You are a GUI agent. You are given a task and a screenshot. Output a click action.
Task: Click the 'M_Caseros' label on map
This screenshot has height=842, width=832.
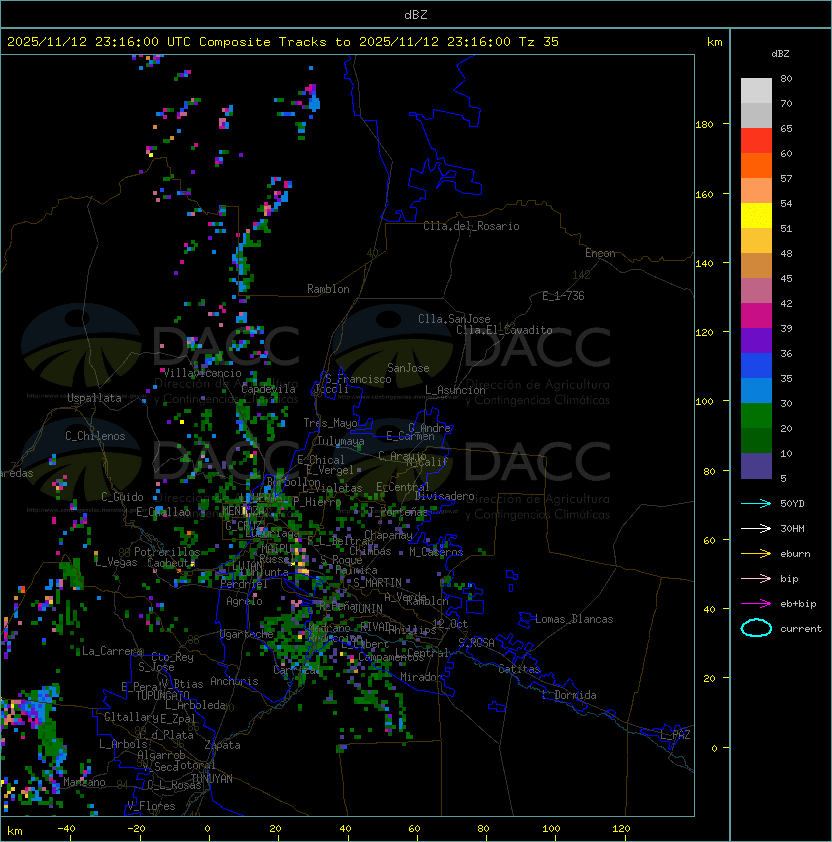point(436,552)
